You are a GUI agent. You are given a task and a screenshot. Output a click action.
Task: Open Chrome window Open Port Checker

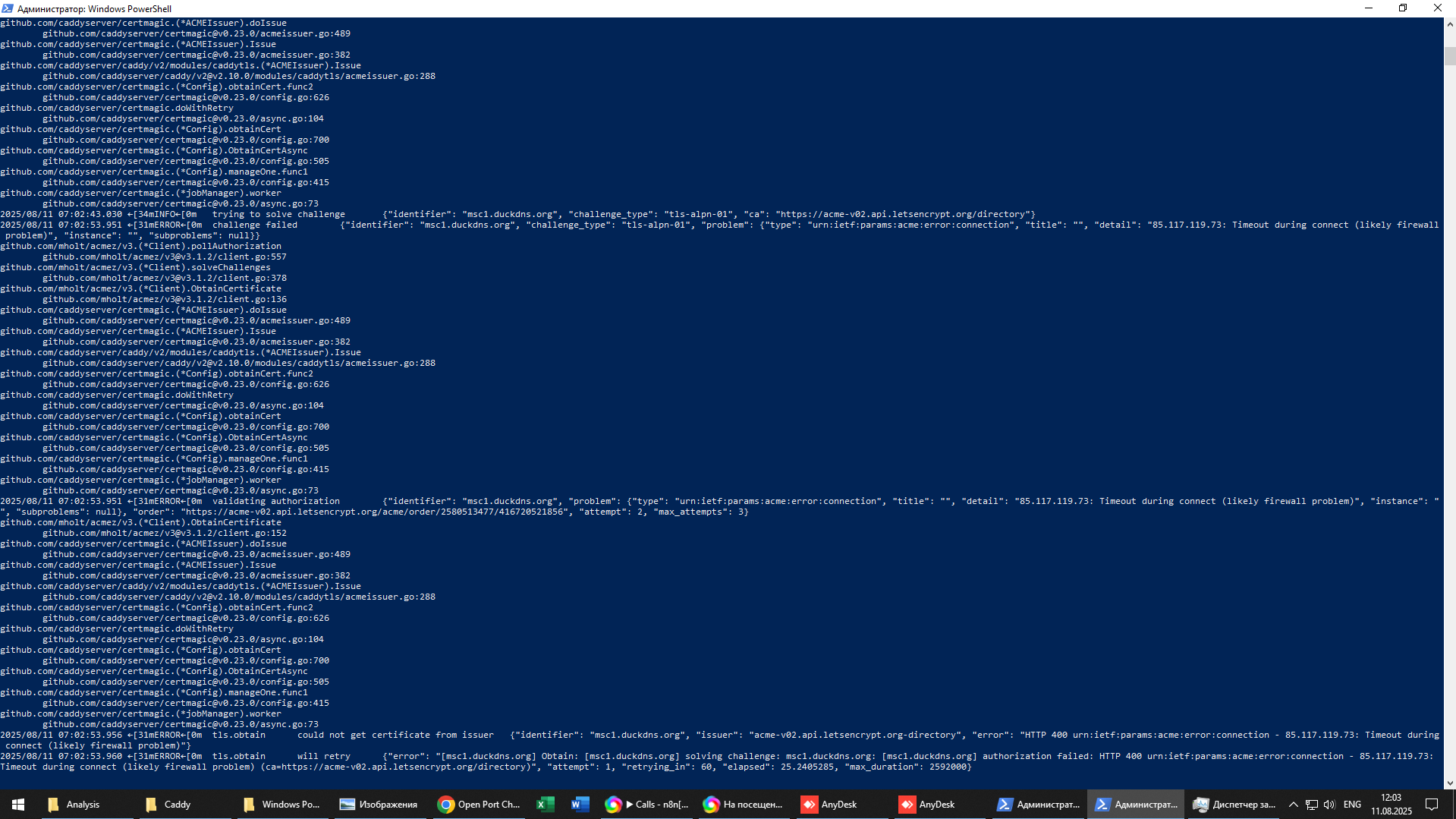(x=480, y=805)
